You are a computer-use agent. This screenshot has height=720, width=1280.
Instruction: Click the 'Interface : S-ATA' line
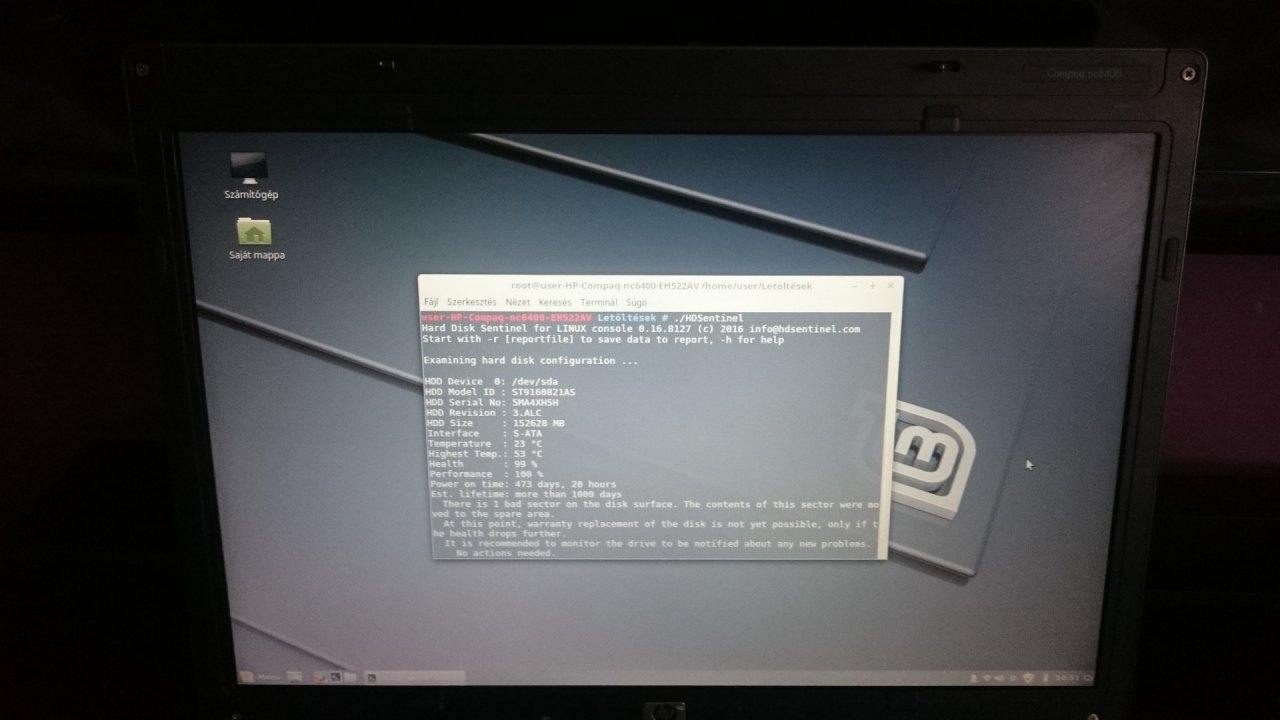click(485, 433)
